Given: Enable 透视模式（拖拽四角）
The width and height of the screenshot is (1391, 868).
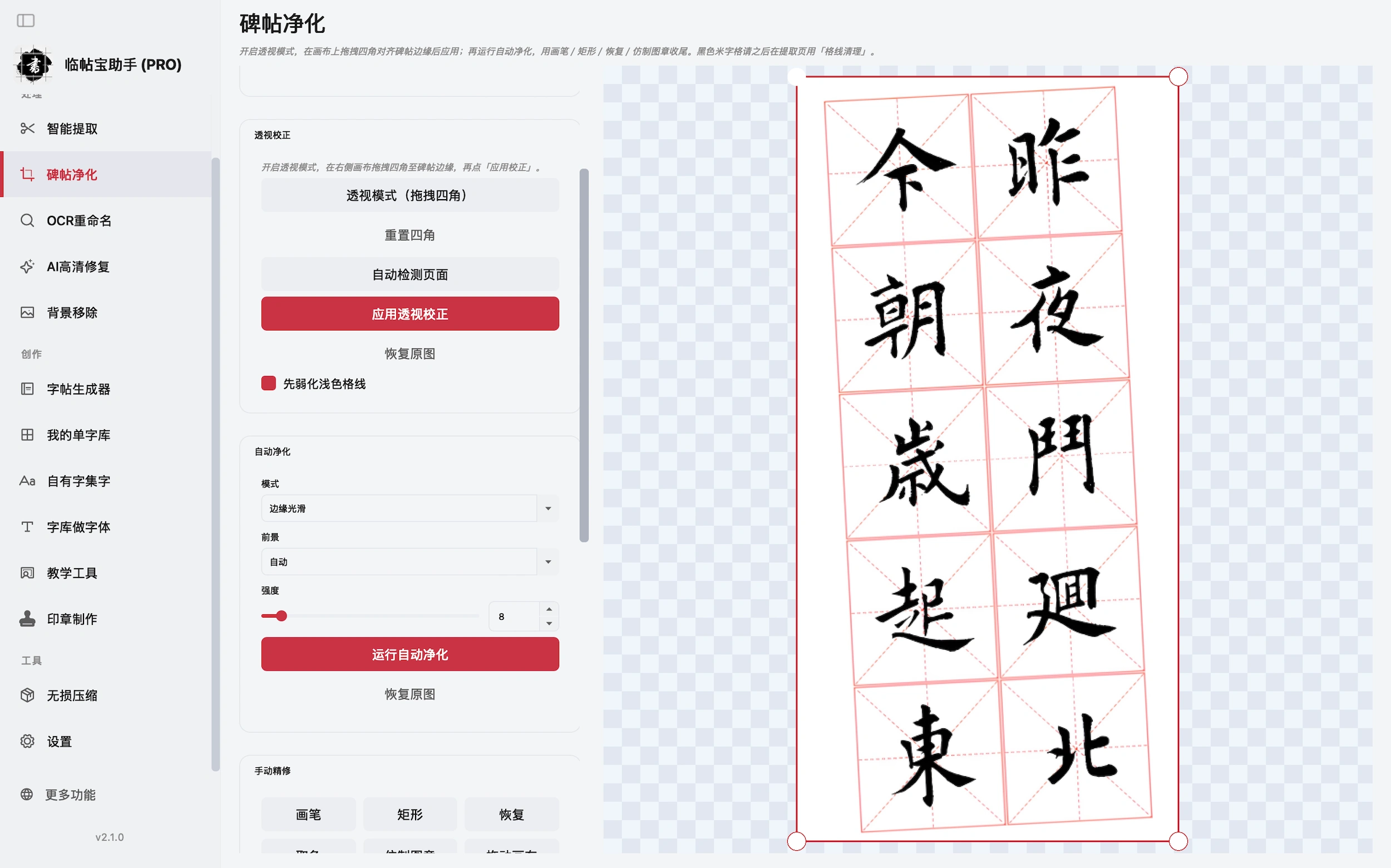Looking at the screenshot, I should [x=410, y=195].
